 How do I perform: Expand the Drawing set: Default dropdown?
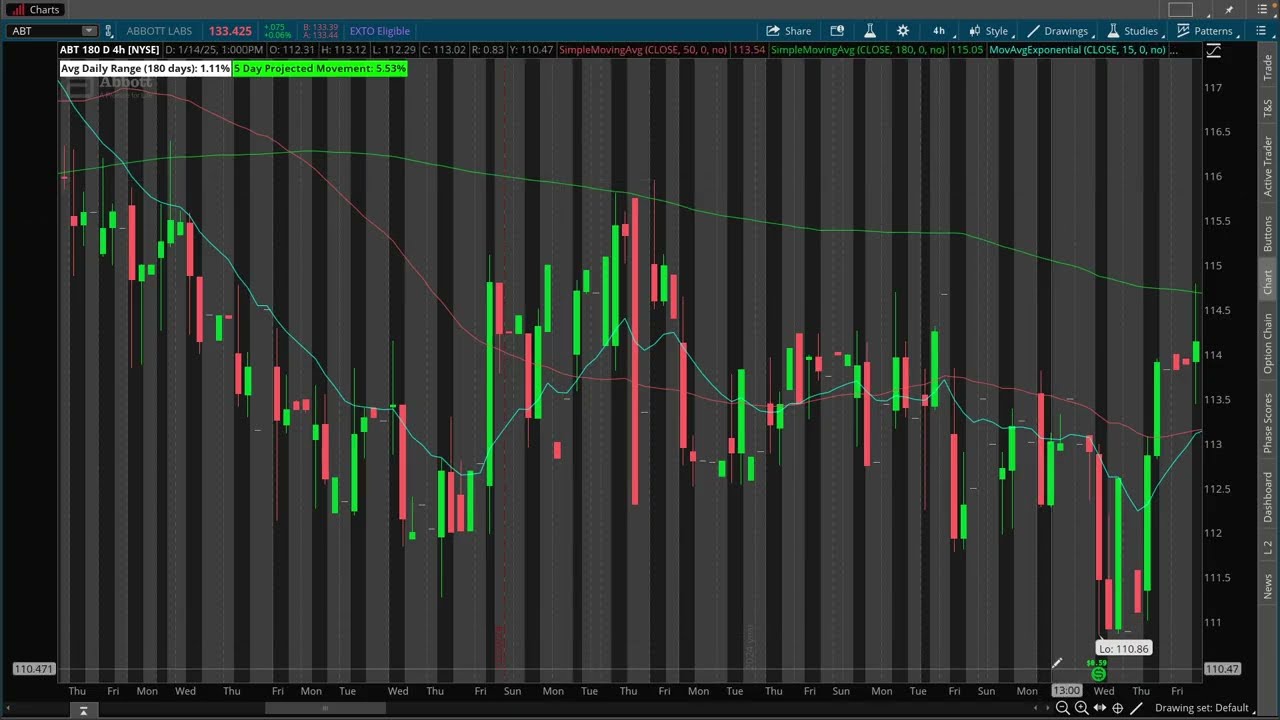1207,708
